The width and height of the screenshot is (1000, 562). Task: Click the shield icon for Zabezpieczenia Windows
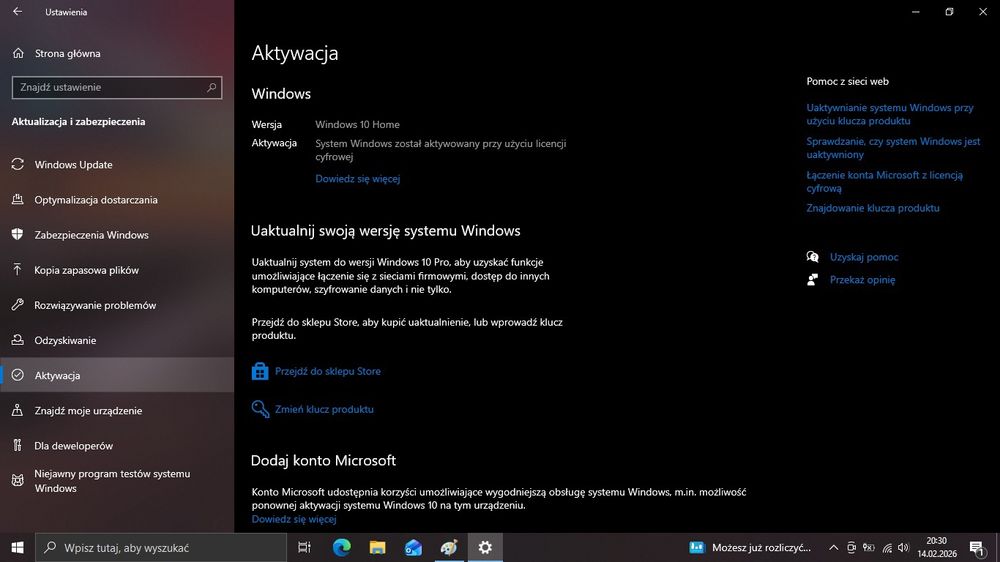click(18, 234)
